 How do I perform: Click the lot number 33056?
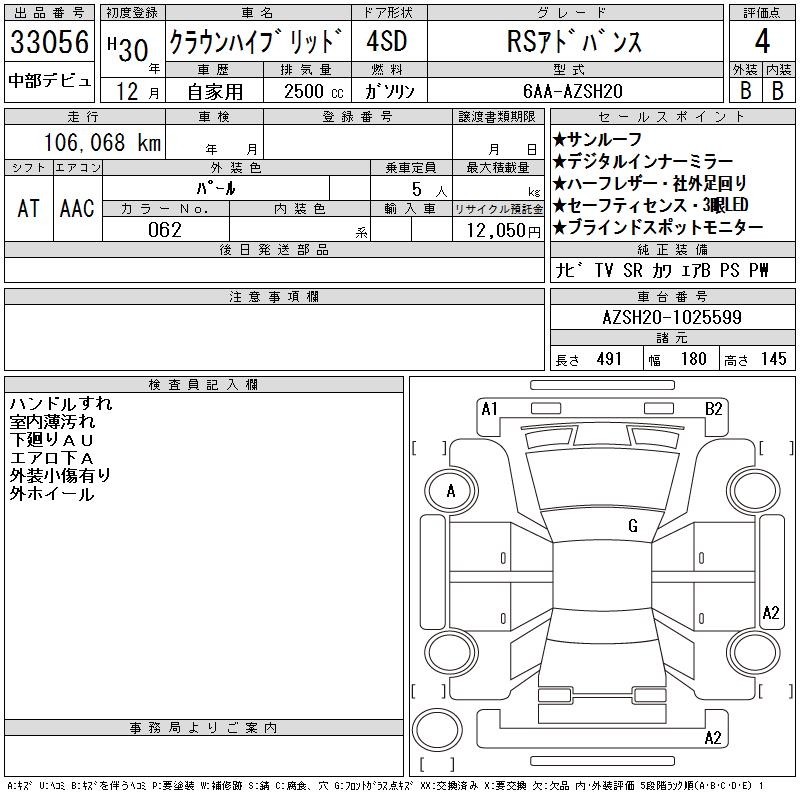click(49, 42)
